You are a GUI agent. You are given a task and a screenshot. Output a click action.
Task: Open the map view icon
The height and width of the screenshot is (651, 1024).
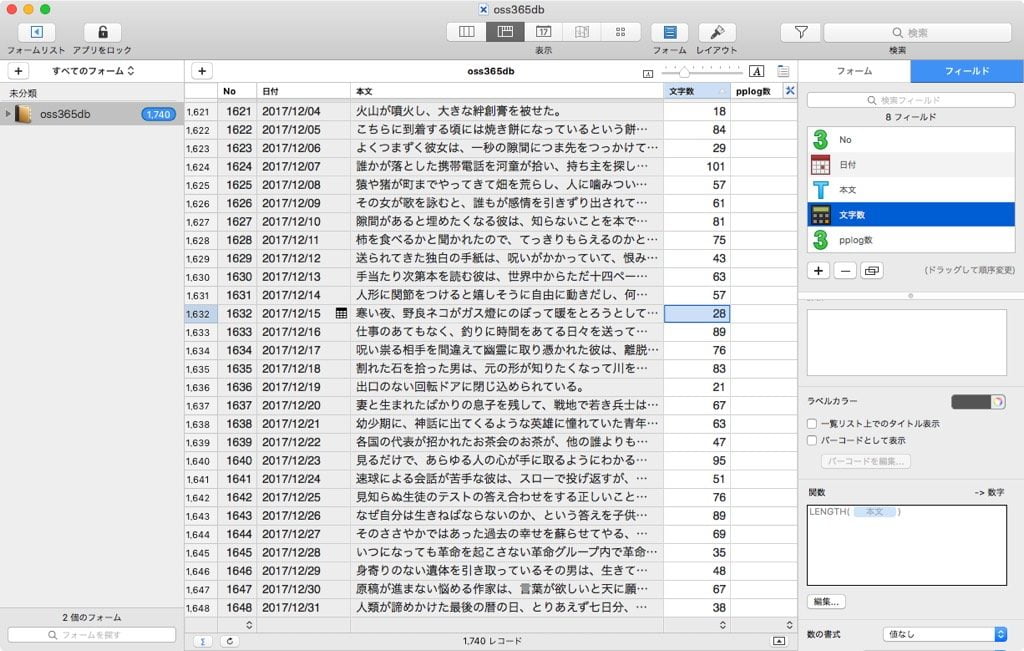pos(582,32)
